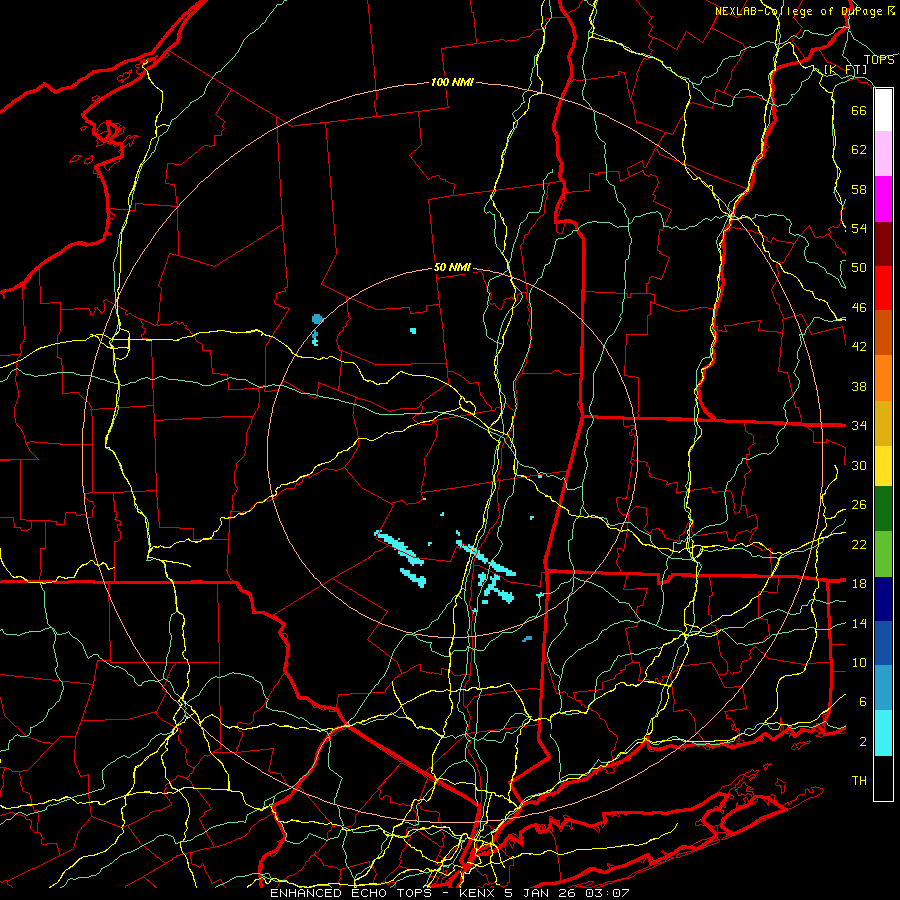Click the legend value '26'
This screenshot has width=900, height=900.
(859, 505)
